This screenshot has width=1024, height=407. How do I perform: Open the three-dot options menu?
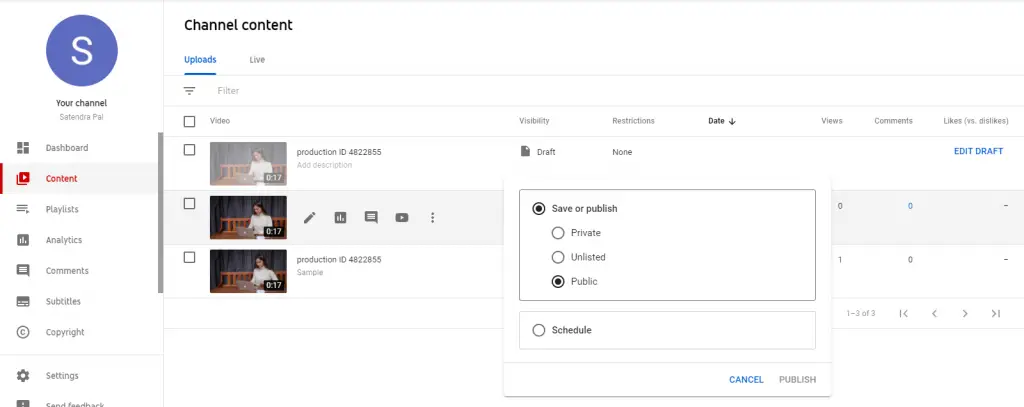(x=432, y=218)
